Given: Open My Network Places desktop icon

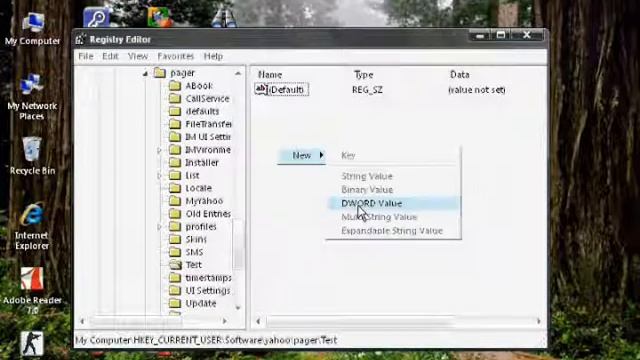Looking at the screenshot, I should coord(32,97).
